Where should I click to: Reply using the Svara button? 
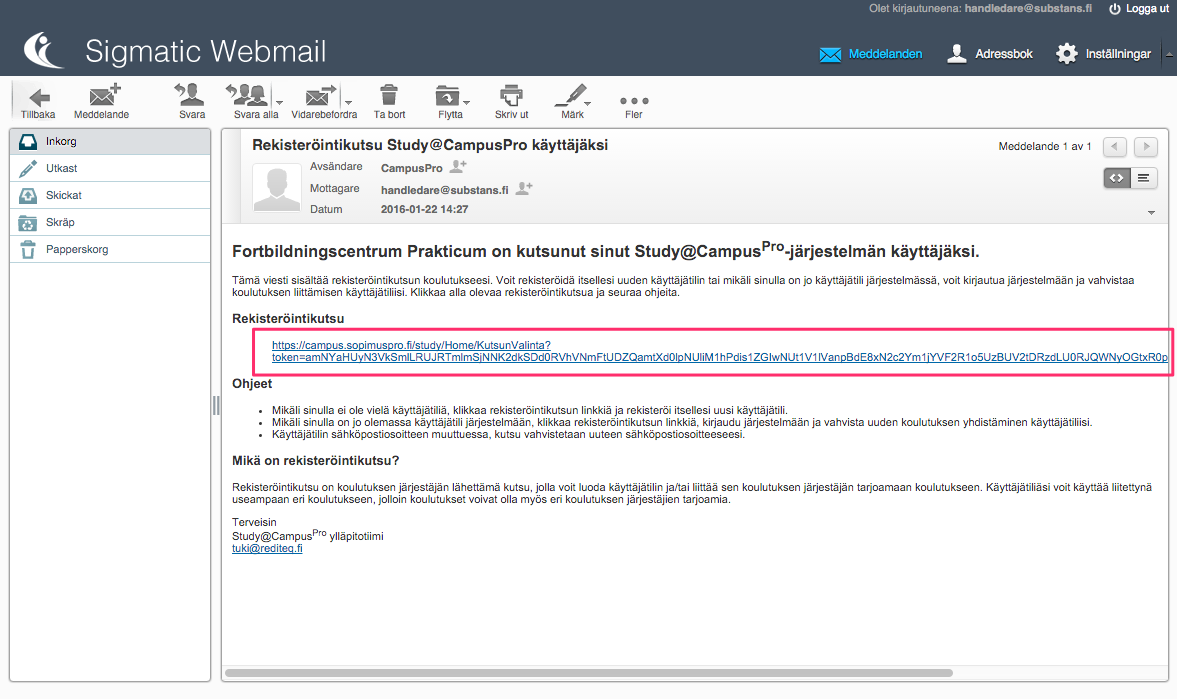click(x=191, y=101)
